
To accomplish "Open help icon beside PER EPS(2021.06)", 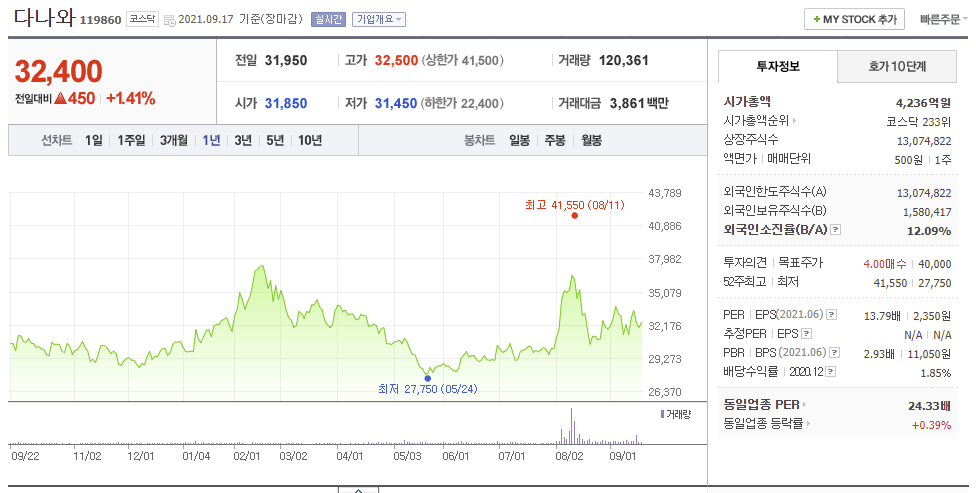I will point(832,315).
